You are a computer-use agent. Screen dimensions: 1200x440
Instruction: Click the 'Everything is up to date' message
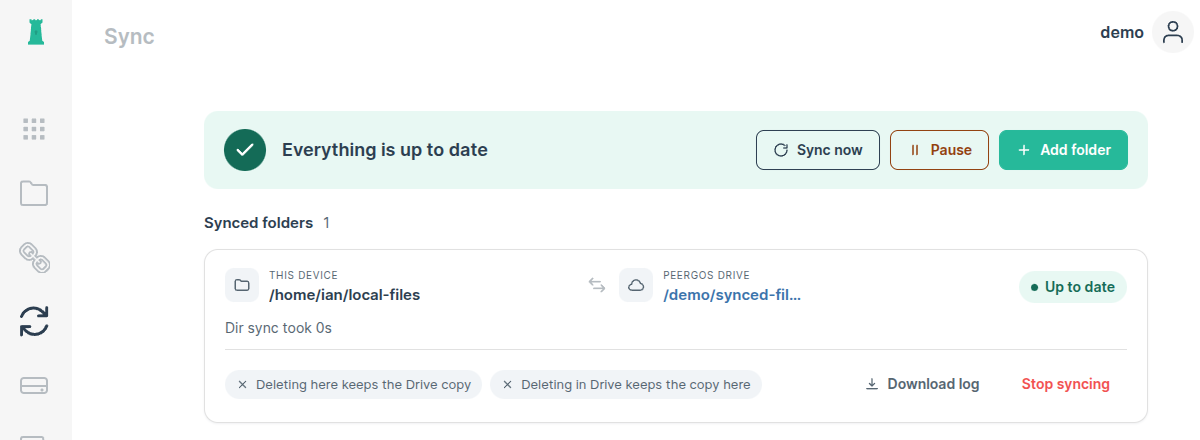click(385, 150)
